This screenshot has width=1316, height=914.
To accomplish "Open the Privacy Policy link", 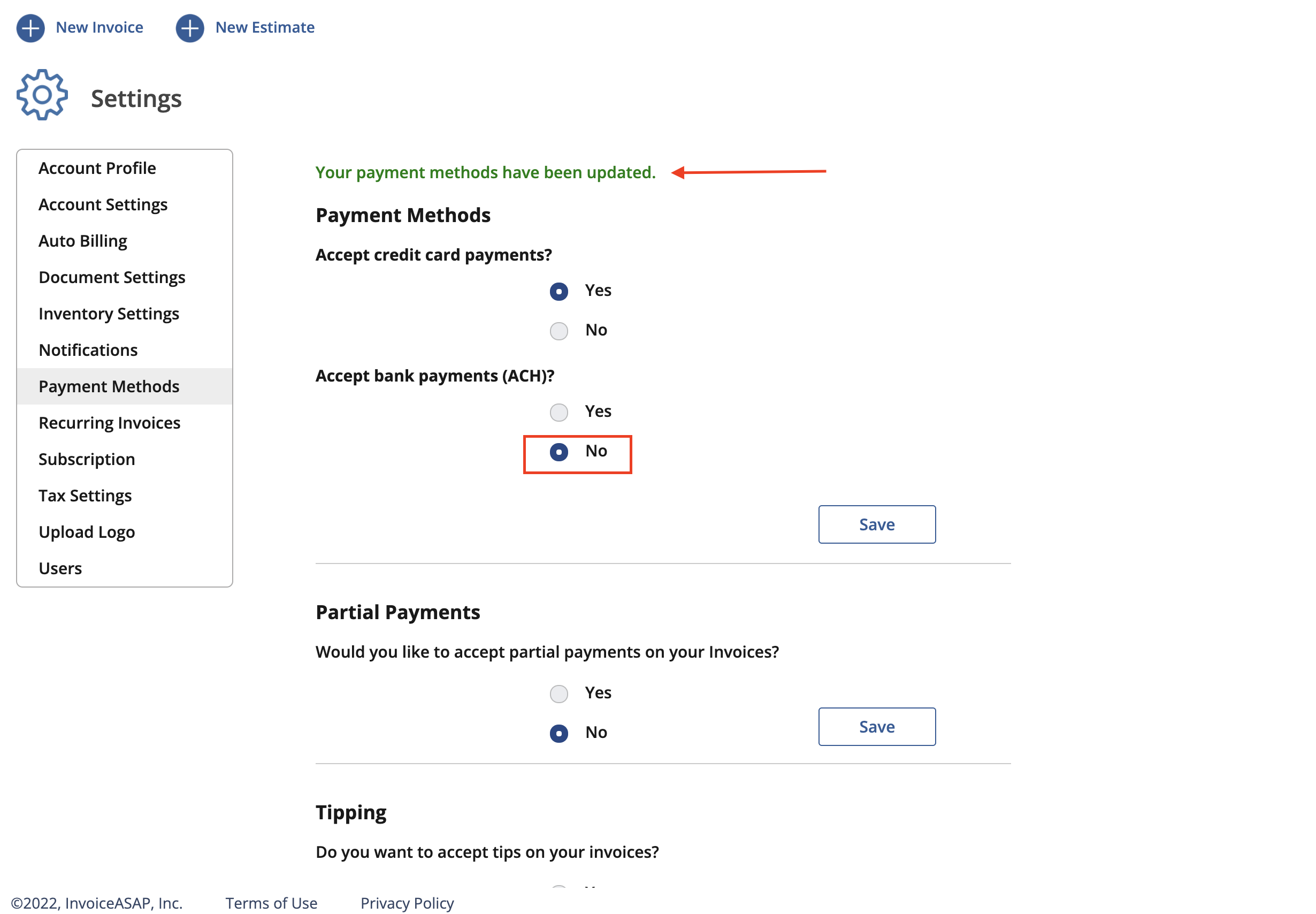I will 407,903.
